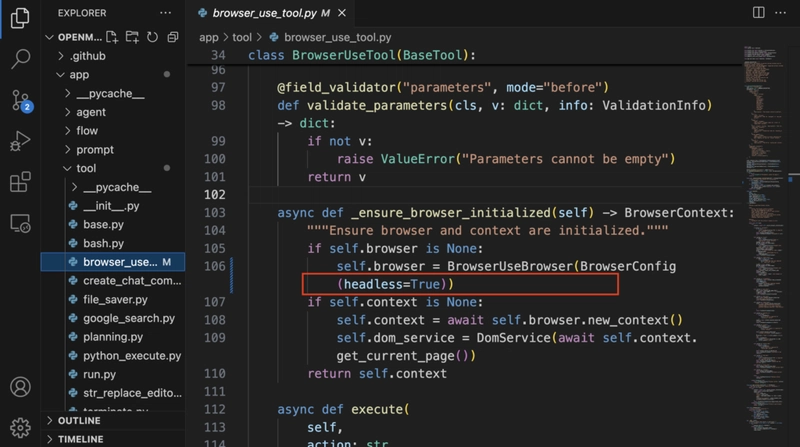
Task: Click the tool breadcrumb segment
Action: [x=242, y=37]
